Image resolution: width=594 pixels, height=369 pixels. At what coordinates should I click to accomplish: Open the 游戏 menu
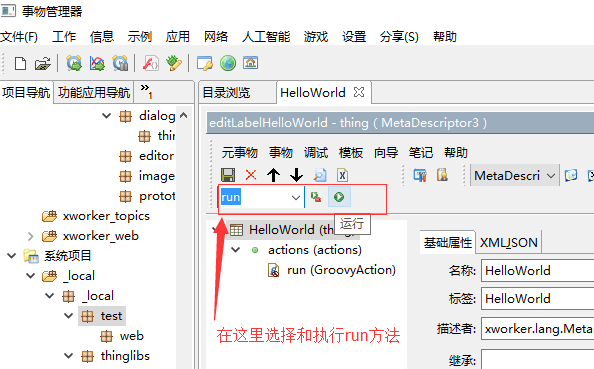pyautogui.click(x=316, y=37)
